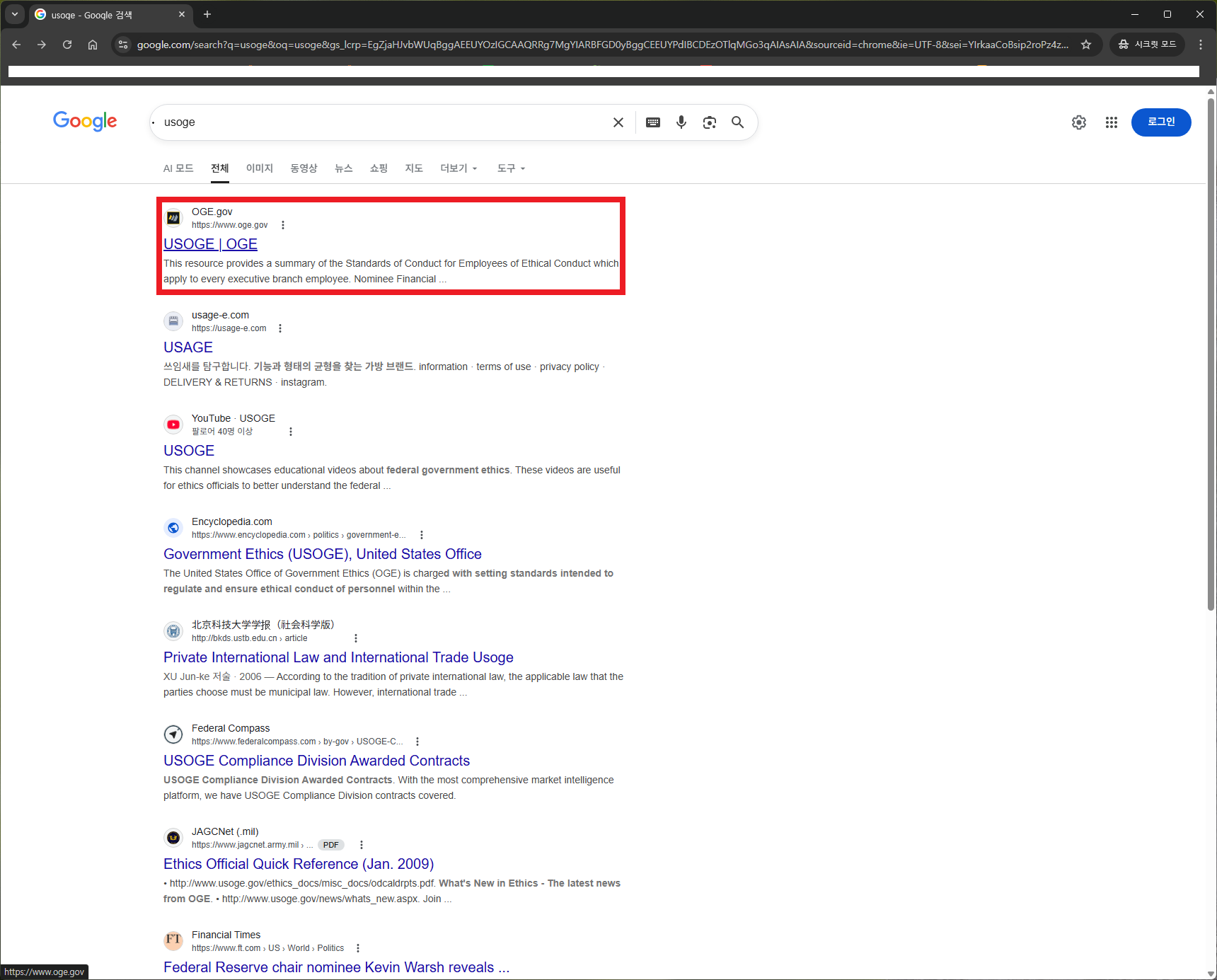Switch to the 쇼핑 tab
The height and width of the screenshot is (980, 1217).
(x=379, y=168)
